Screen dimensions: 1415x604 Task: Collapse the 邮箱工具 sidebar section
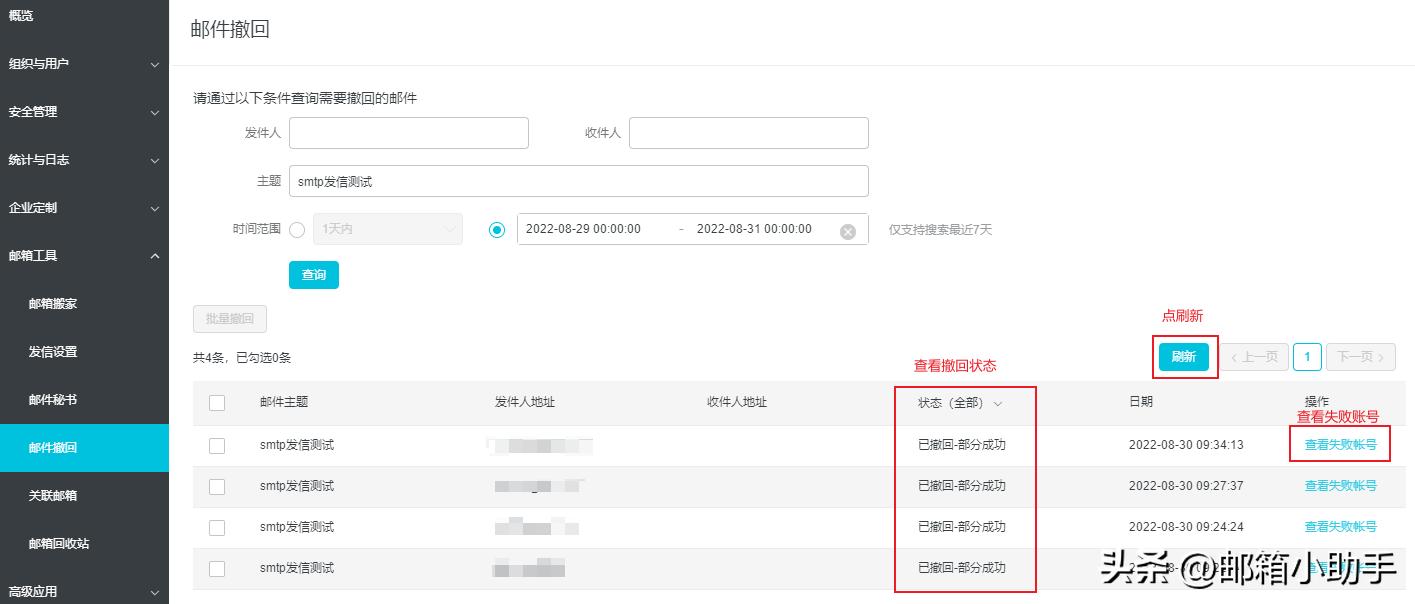[x=84, y=255]
